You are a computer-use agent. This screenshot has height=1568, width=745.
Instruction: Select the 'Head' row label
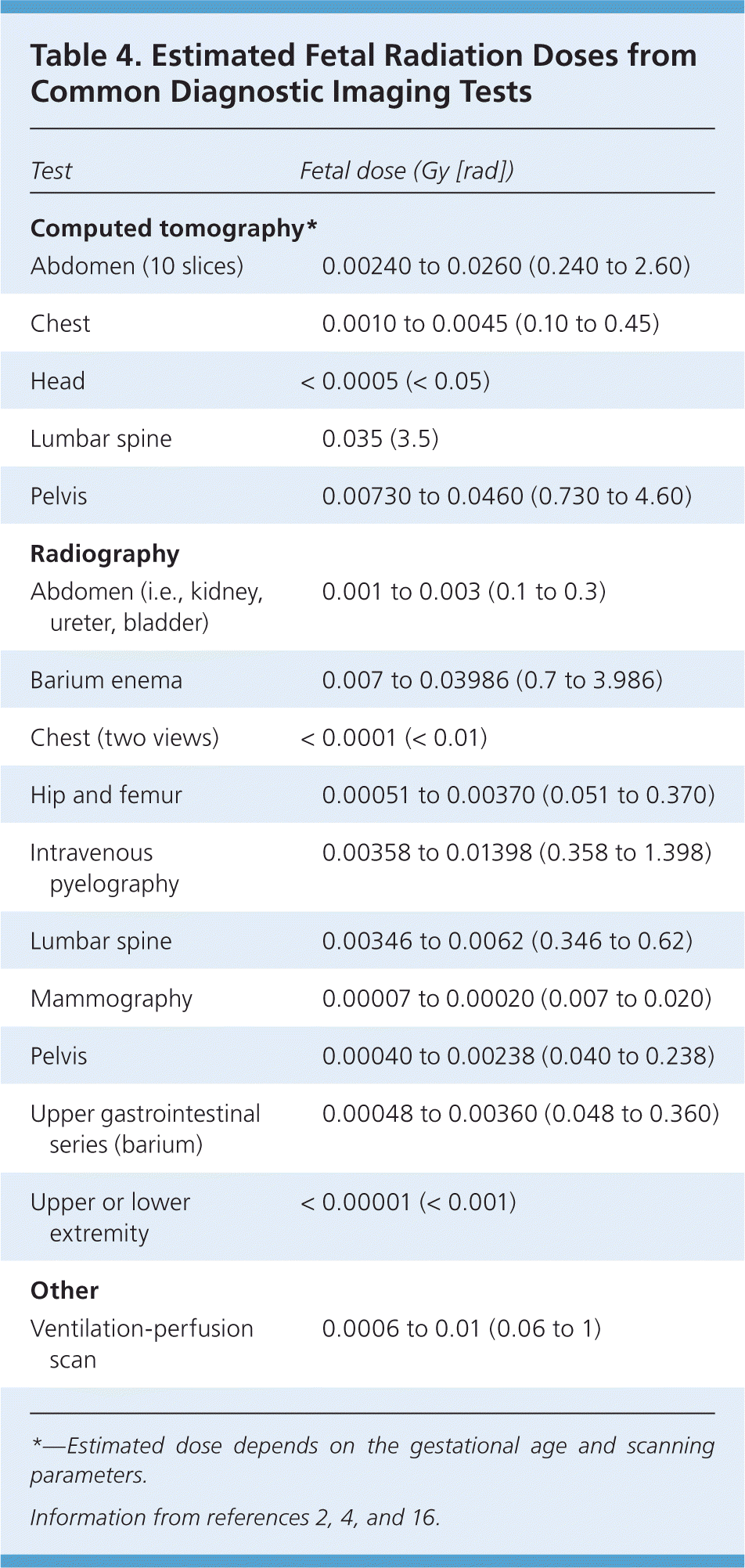[58, 381]
